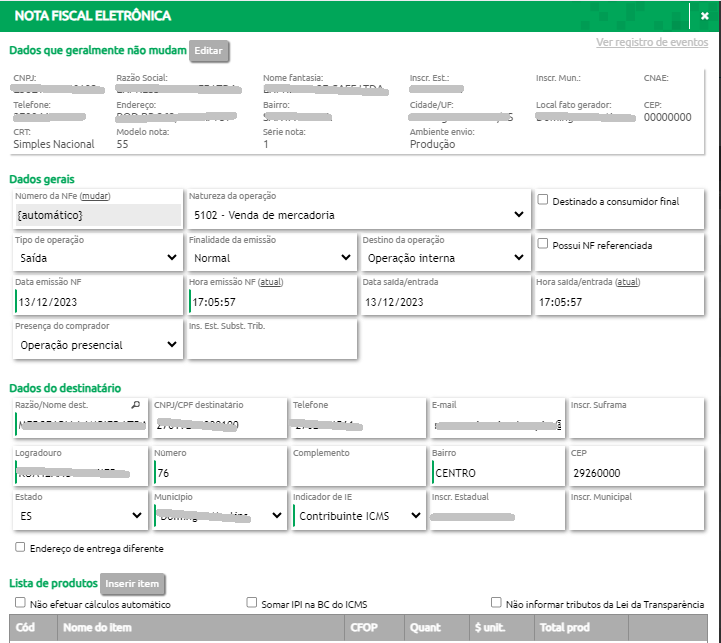The image size is (721, 643).
Task: Click the Quant column header
Action: [437, 628]
